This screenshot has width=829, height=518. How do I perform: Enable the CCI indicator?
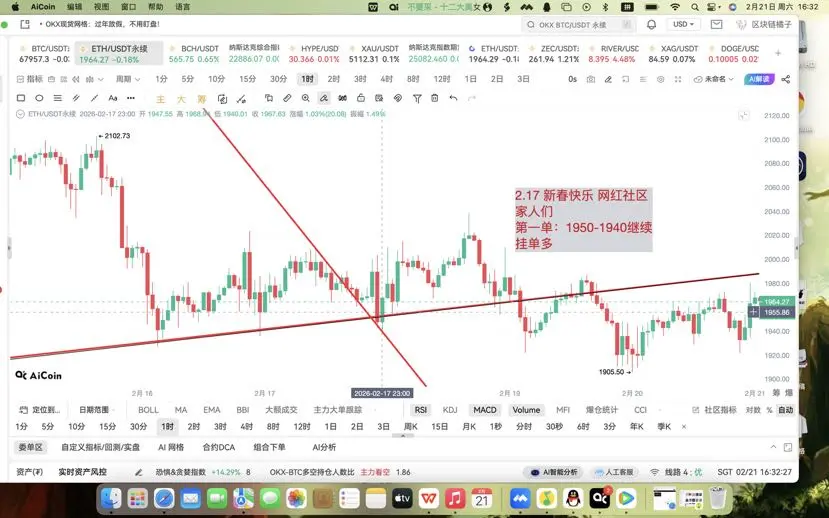(640, 410)
